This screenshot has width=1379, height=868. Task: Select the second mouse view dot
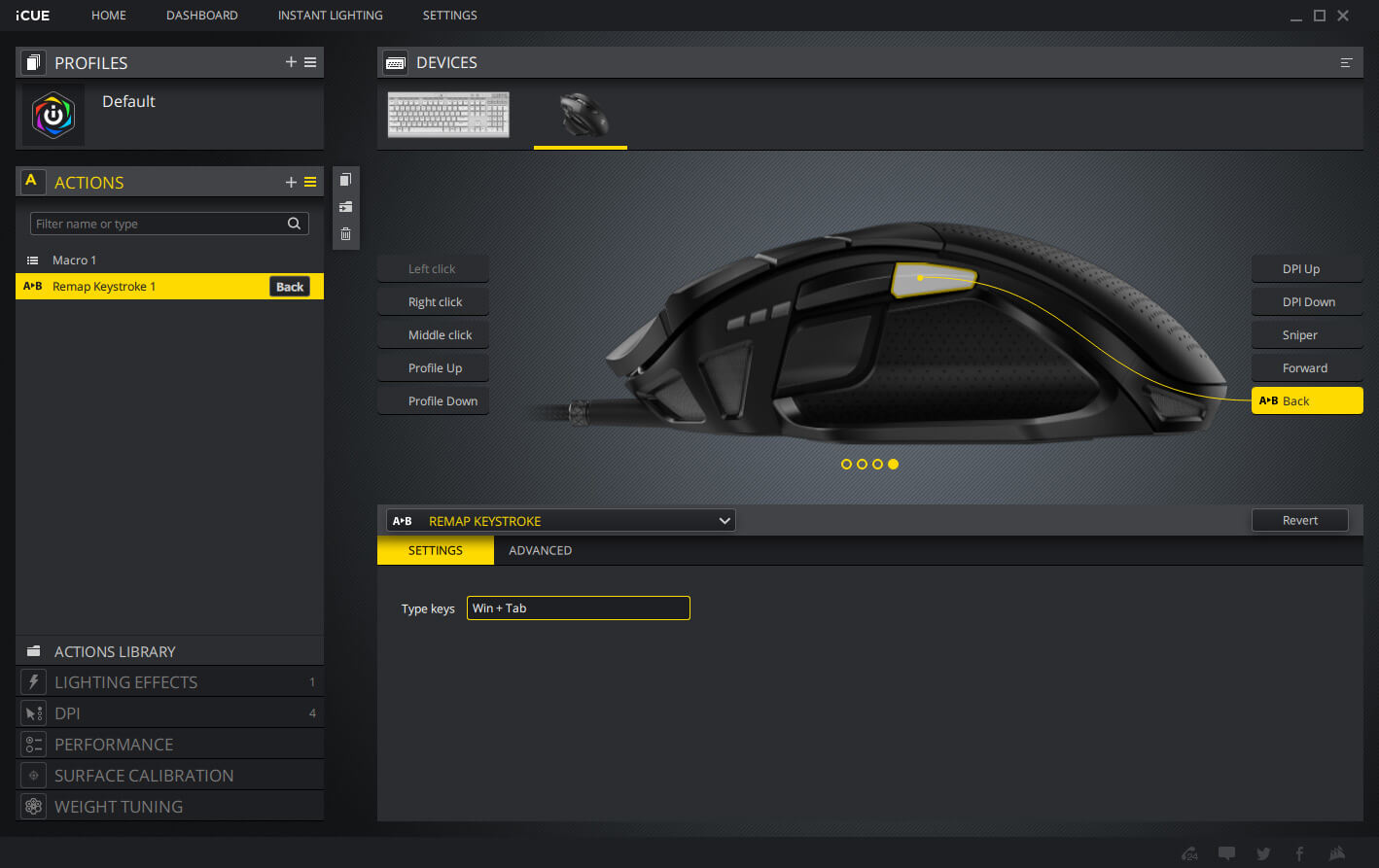(862, 465)
